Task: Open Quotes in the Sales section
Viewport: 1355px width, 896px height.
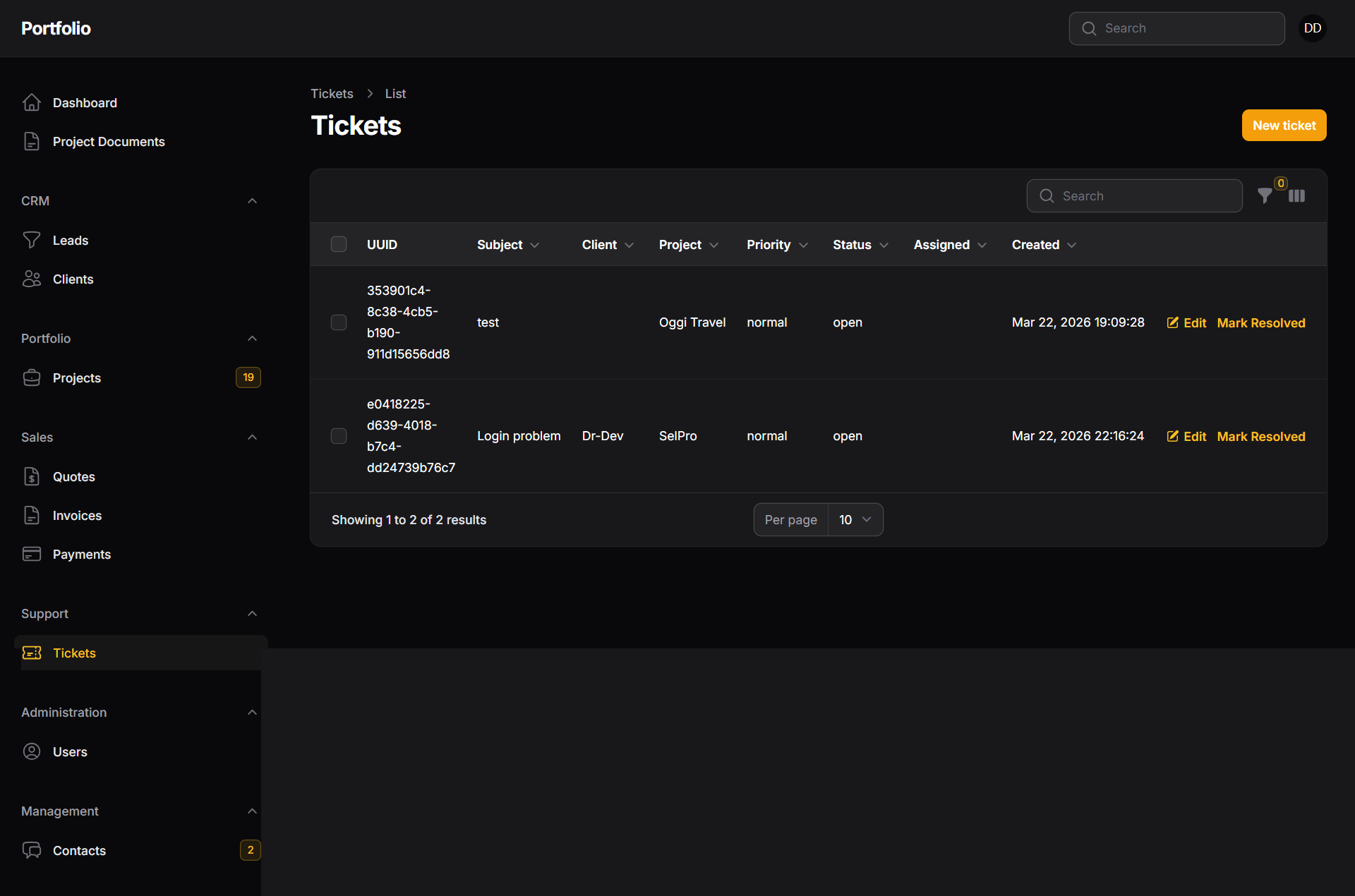Action: pos(75,476)
